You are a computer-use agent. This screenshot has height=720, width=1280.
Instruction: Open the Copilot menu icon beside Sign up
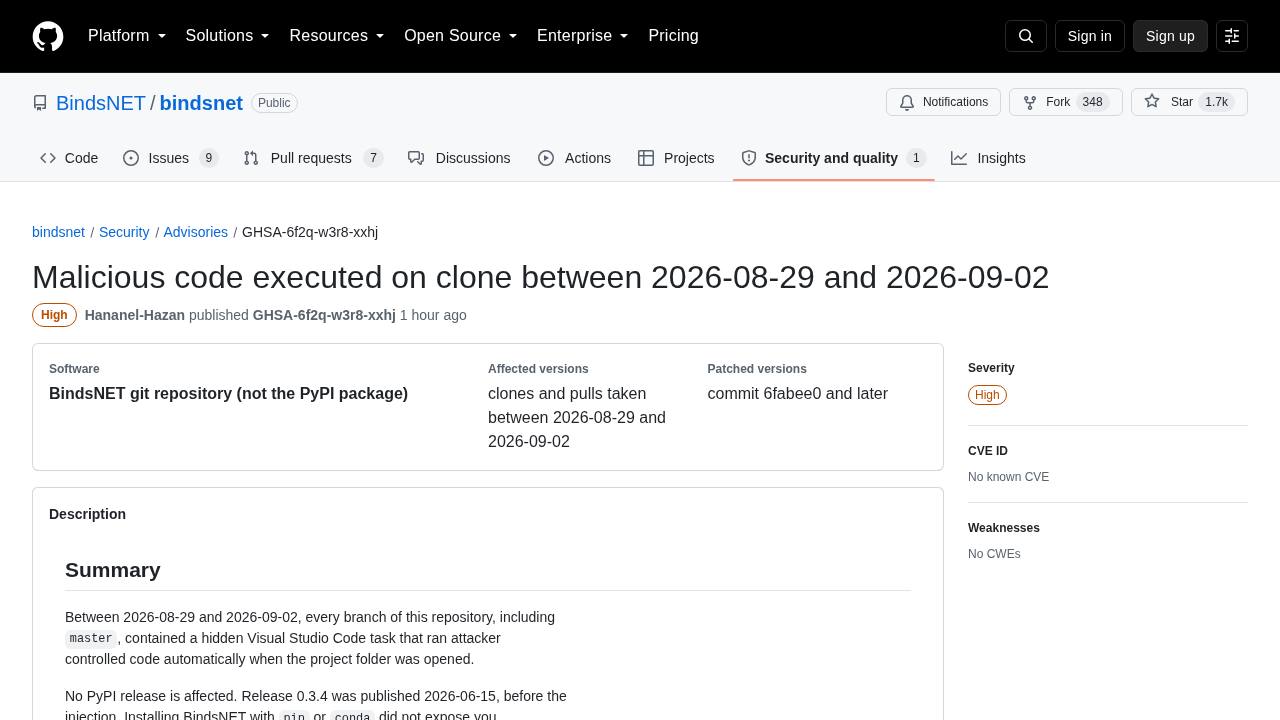click(1232, 36)
